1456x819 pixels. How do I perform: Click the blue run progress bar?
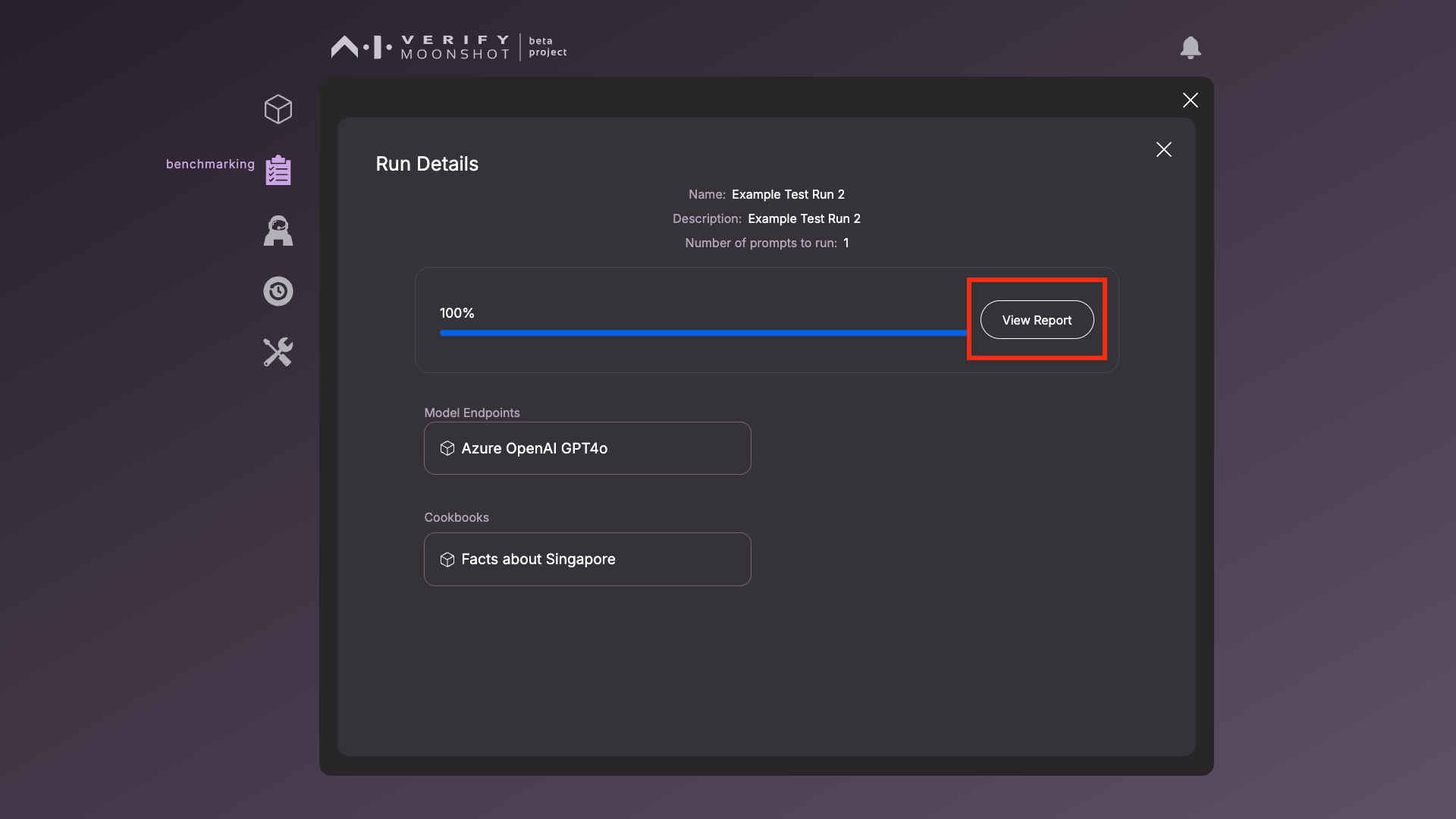(703, 333)
